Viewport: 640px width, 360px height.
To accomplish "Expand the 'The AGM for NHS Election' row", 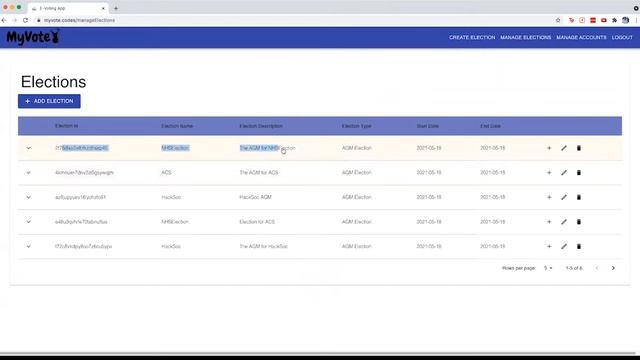I will pyautogui.click(x=29, y=148).
